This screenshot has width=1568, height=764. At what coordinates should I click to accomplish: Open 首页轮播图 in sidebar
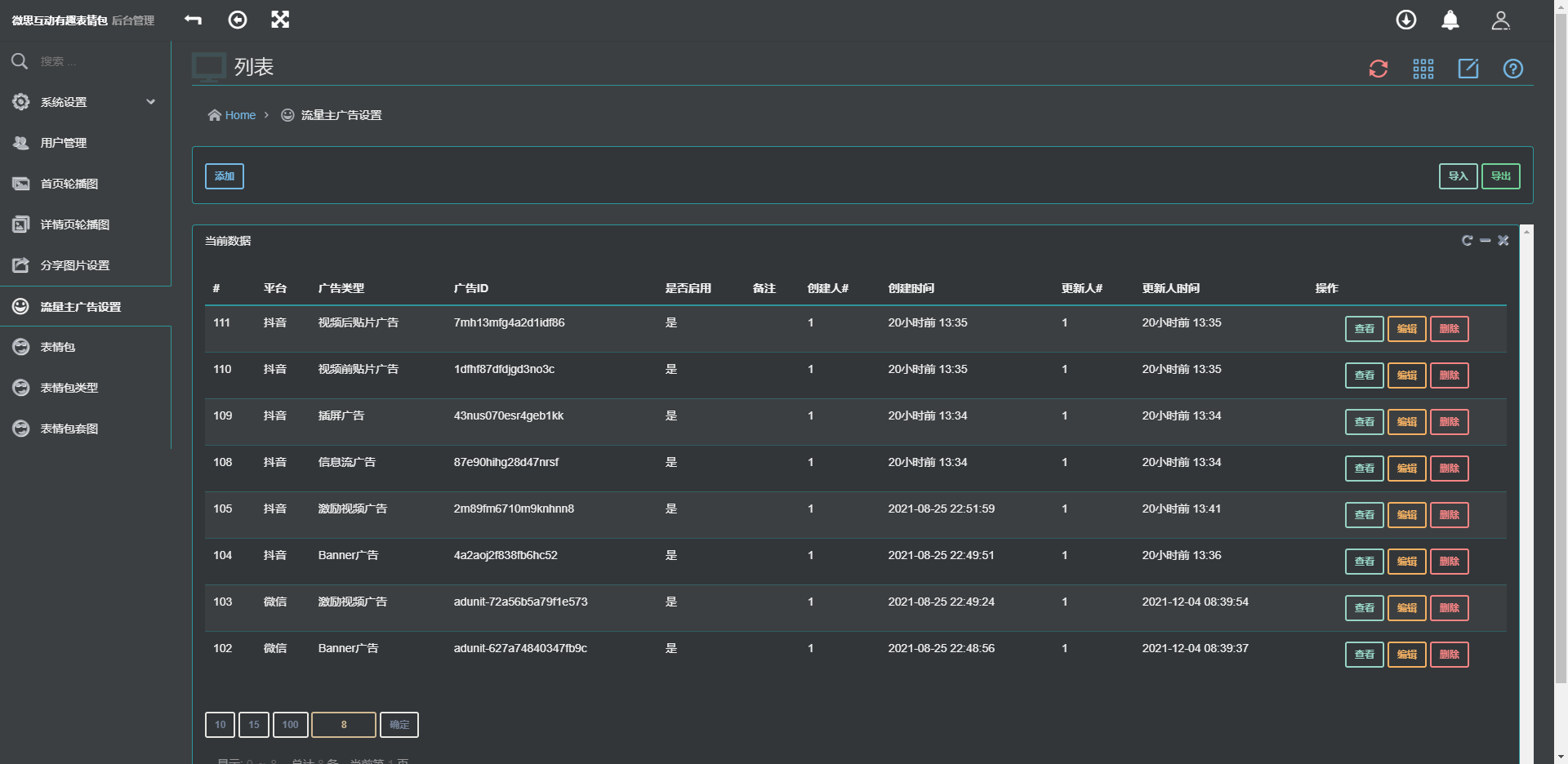click(x=85, y=184)
